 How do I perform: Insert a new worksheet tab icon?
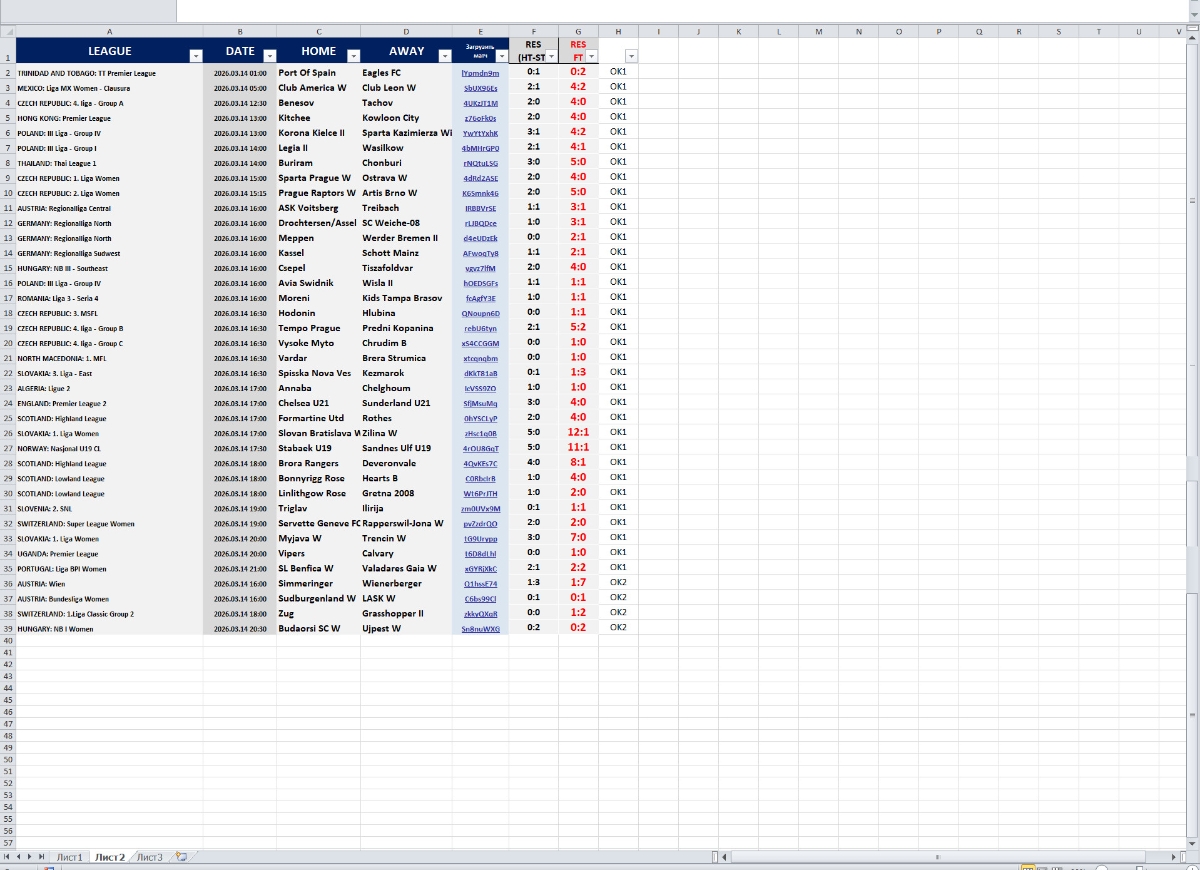pyautogui.click(x=181, y=857)
